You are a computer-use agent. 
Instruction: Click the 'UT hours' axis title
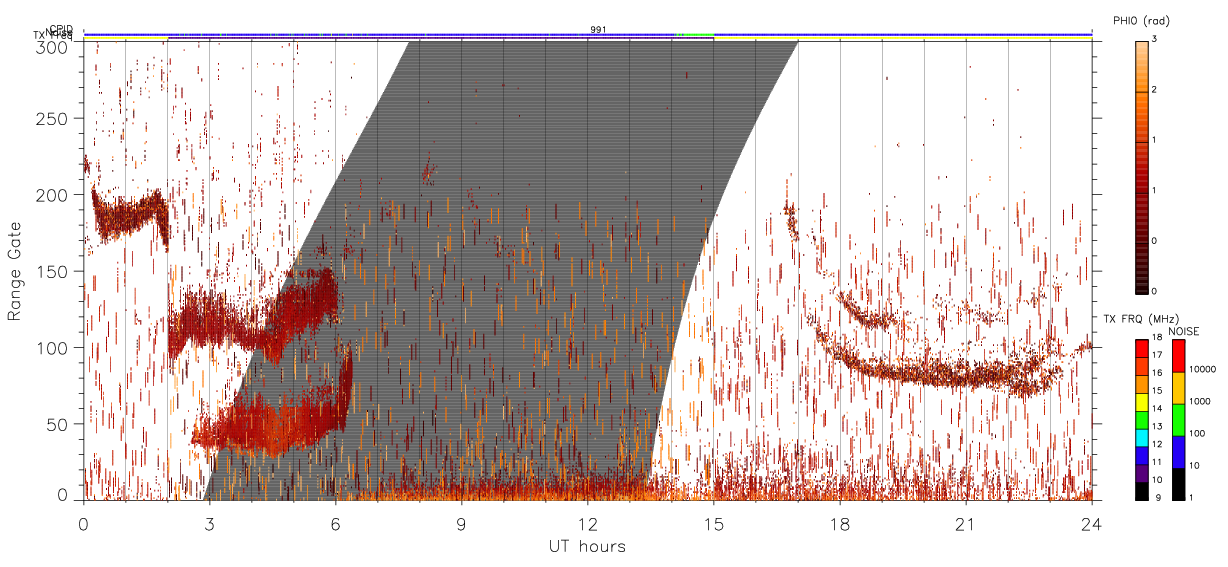(x=587, y=546)
